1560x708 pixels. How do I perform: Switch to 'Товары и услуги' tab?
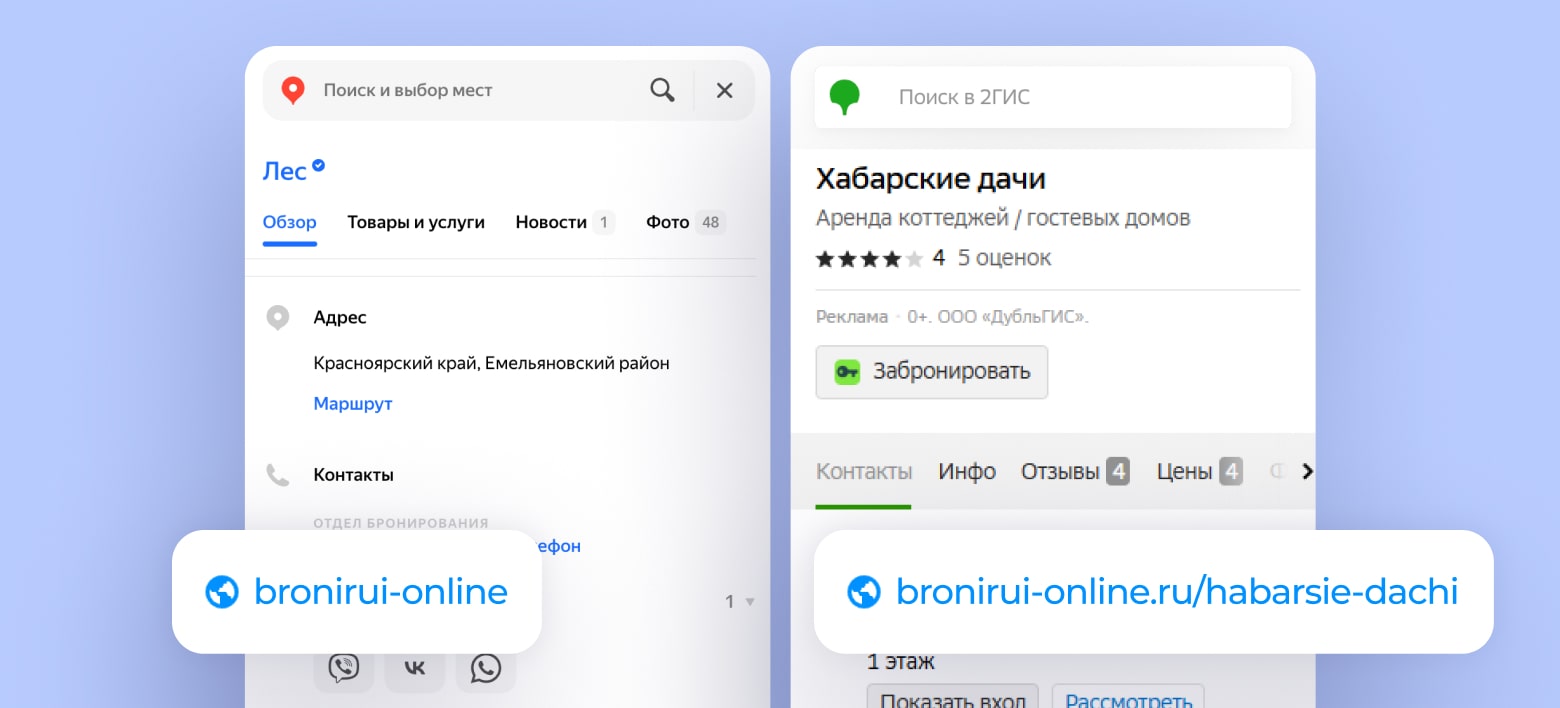pos(416,222)
